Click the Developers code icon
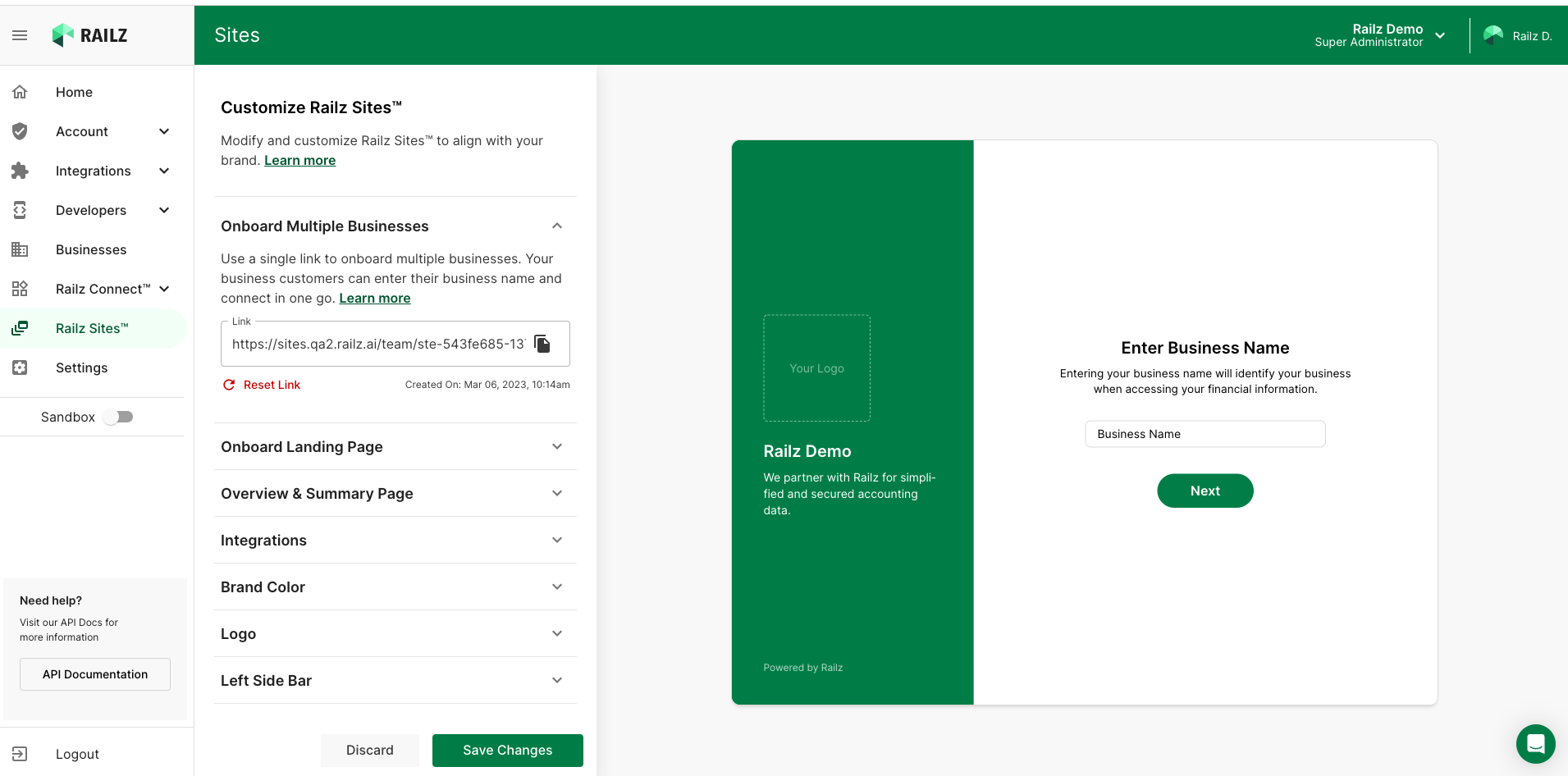The width and height of the screenshot is (1568, 776). [x=20, y=210]
